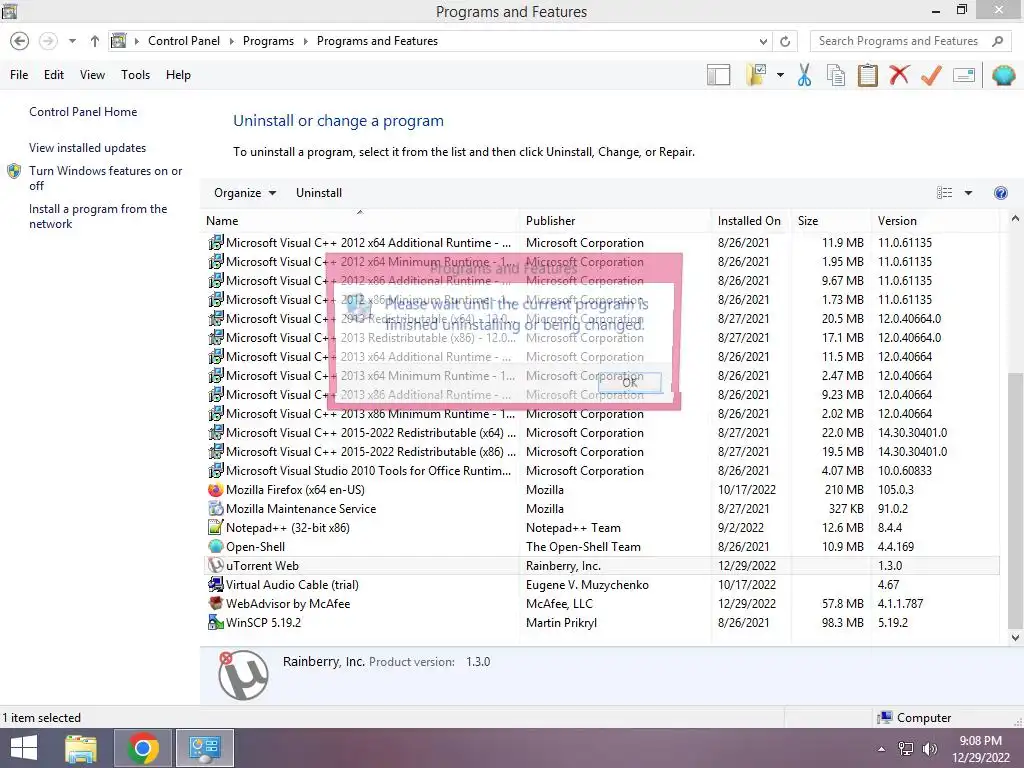Expand the folder options toolbar dropdown arrow
Screen dimensions: 1024x768
coord(780,75)
